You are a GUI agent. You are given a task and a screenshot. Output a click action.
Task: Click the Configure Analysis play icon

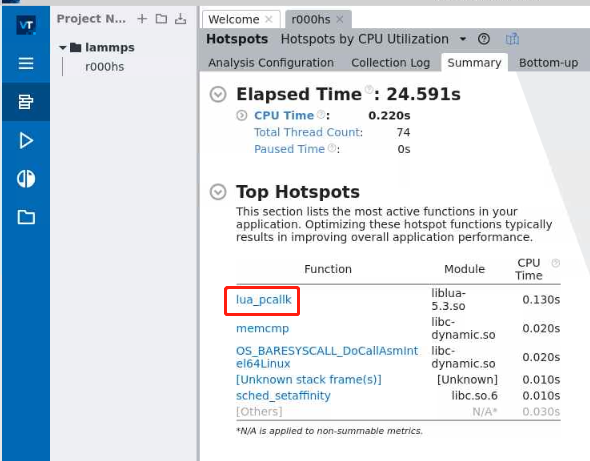click(26, 140)
